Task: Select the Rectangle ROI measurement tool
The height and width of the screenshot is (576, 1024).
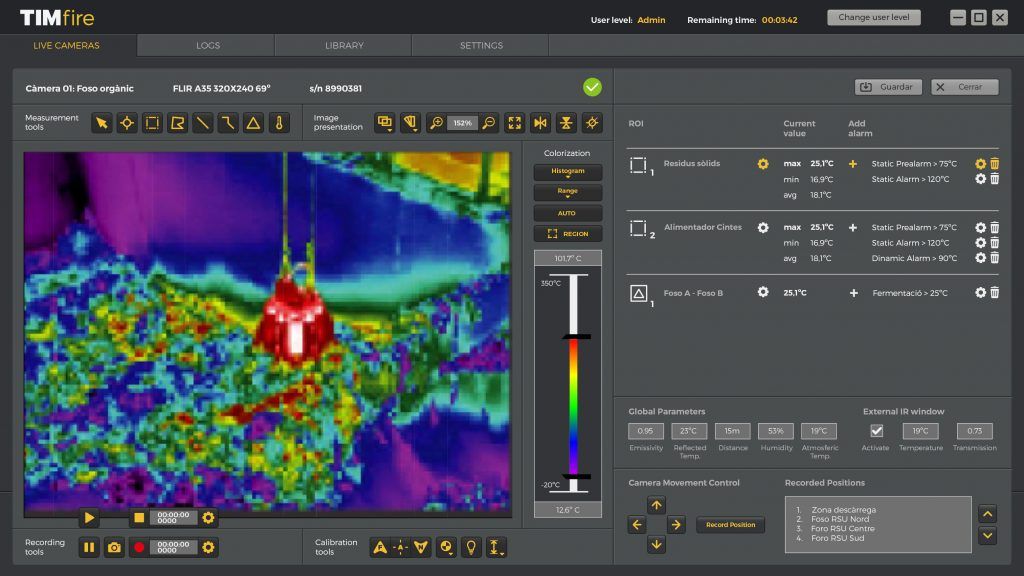Action: [152, 122]
